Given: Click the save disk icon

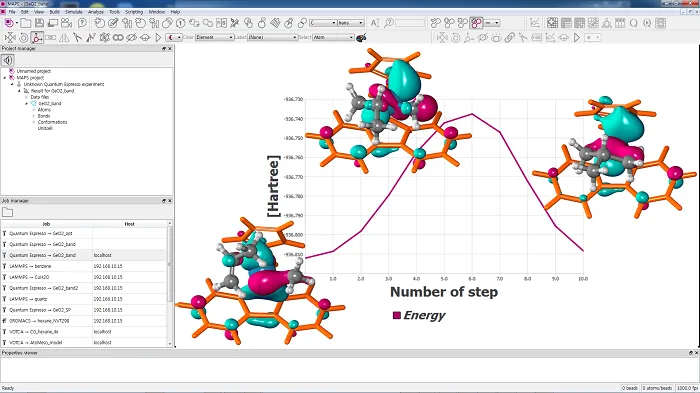Looking at the screenshot, I should (39, 23).
